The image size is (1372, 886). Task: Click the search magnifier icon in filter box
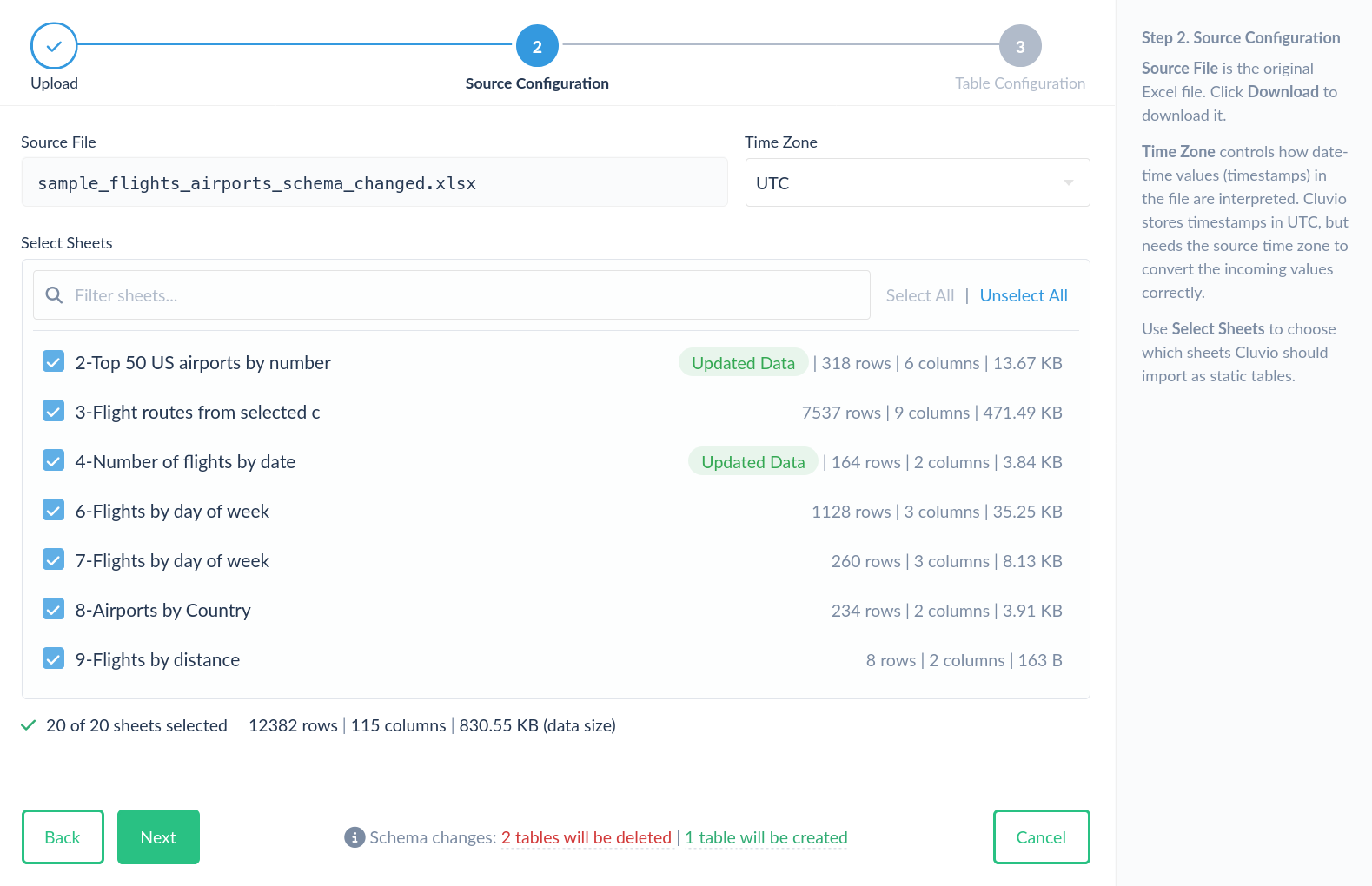pyautogui.click(x=54, y=295)
